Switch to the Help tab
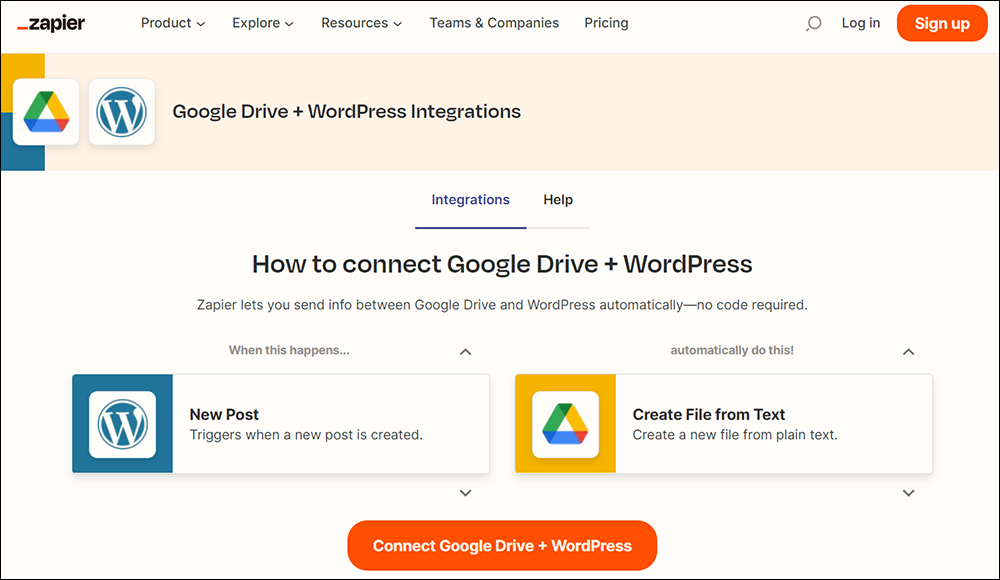Viewport: 1000px width, 580px height. (558, 200)
